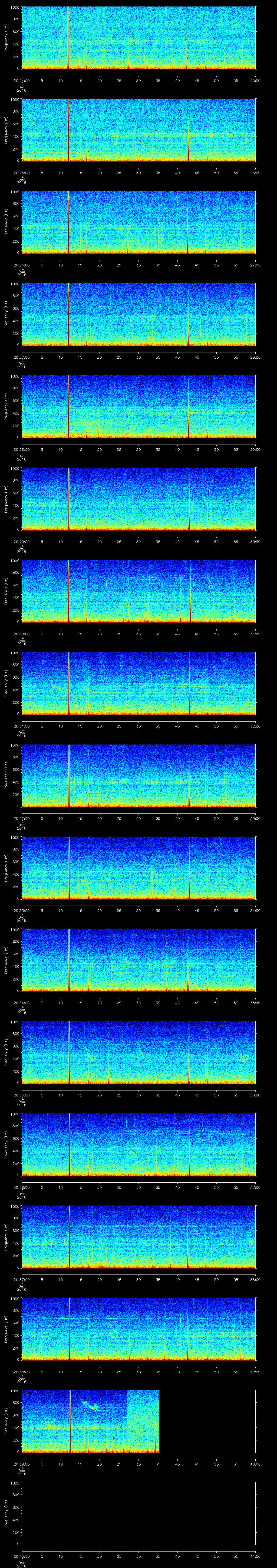
Task: Open the partial spectrogram plot for 20:39:00
Action: tap(90, 1421)
